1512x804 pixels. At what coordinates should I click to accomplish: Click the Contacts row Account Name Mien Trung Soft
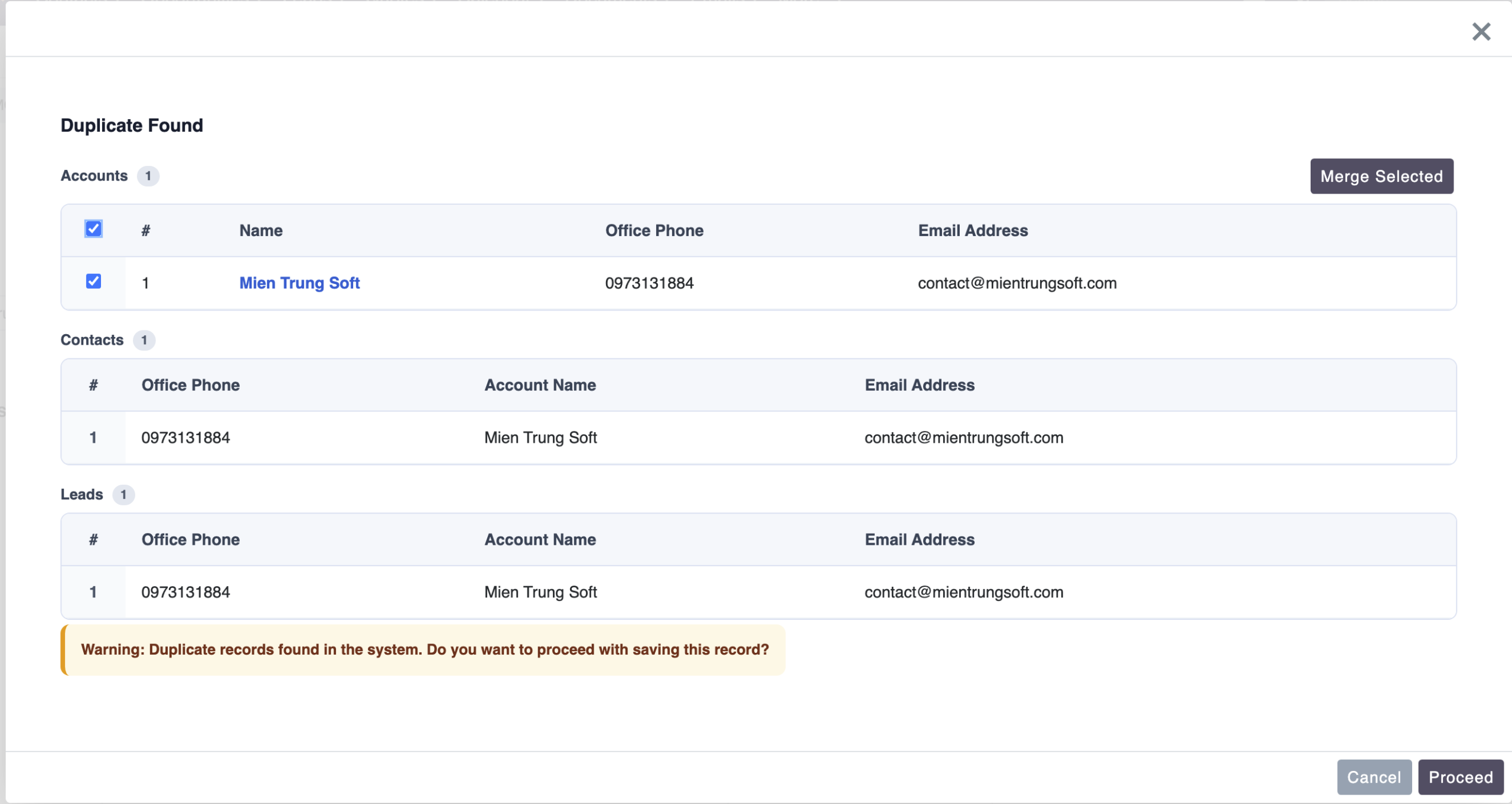[x=540, y=438]
